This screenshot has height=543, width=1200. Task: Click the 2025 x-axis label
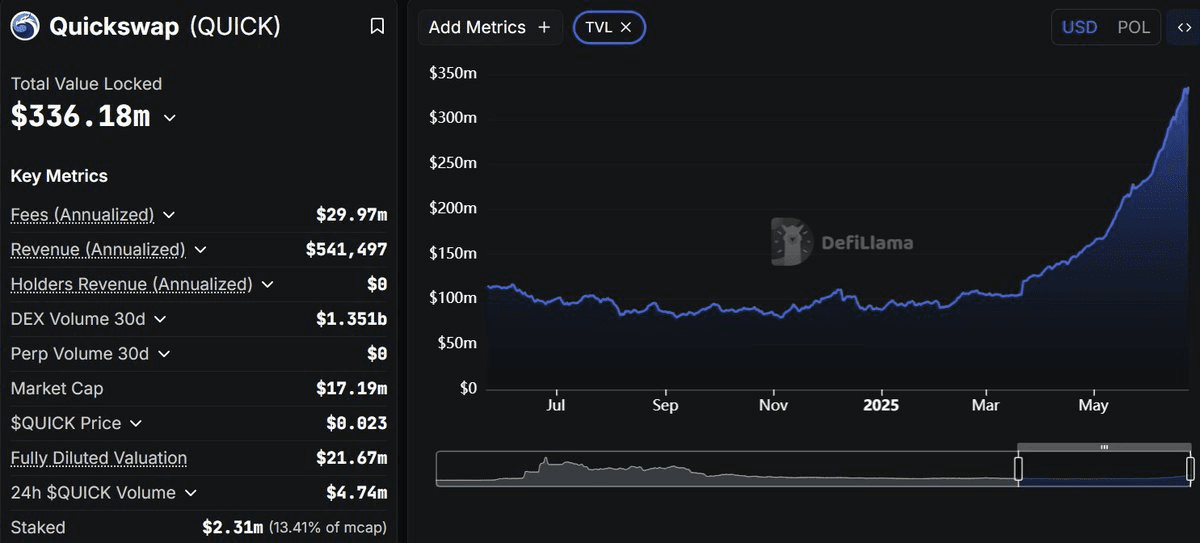pyautogui.click(x=881, y=405)
